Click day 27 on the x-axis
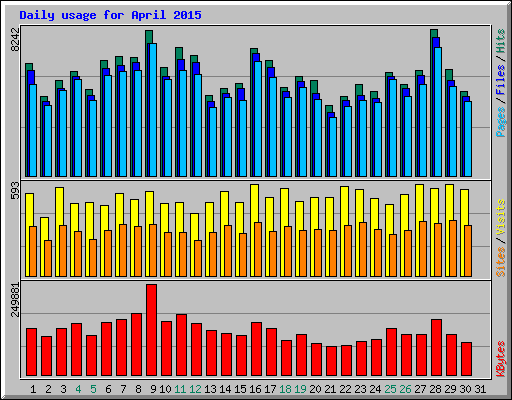 tap(420, 389)
